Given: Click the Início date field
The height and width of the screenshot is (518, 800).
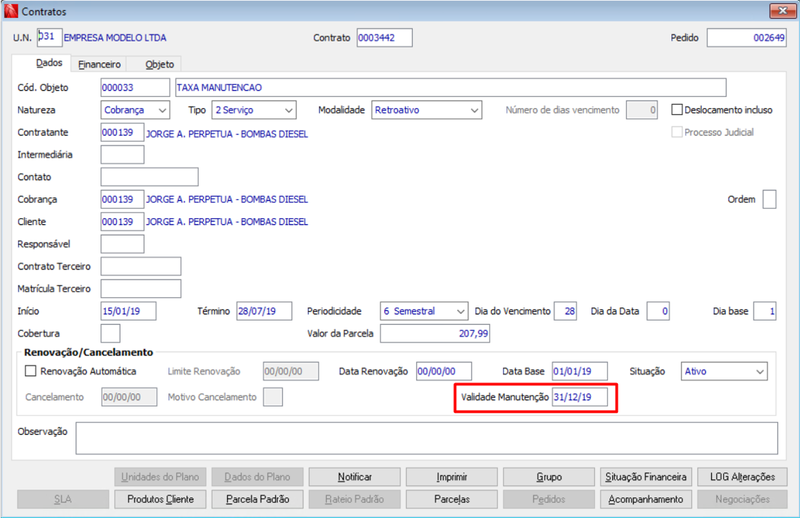Looking at the screenshot, I should (x=129, y=311).
